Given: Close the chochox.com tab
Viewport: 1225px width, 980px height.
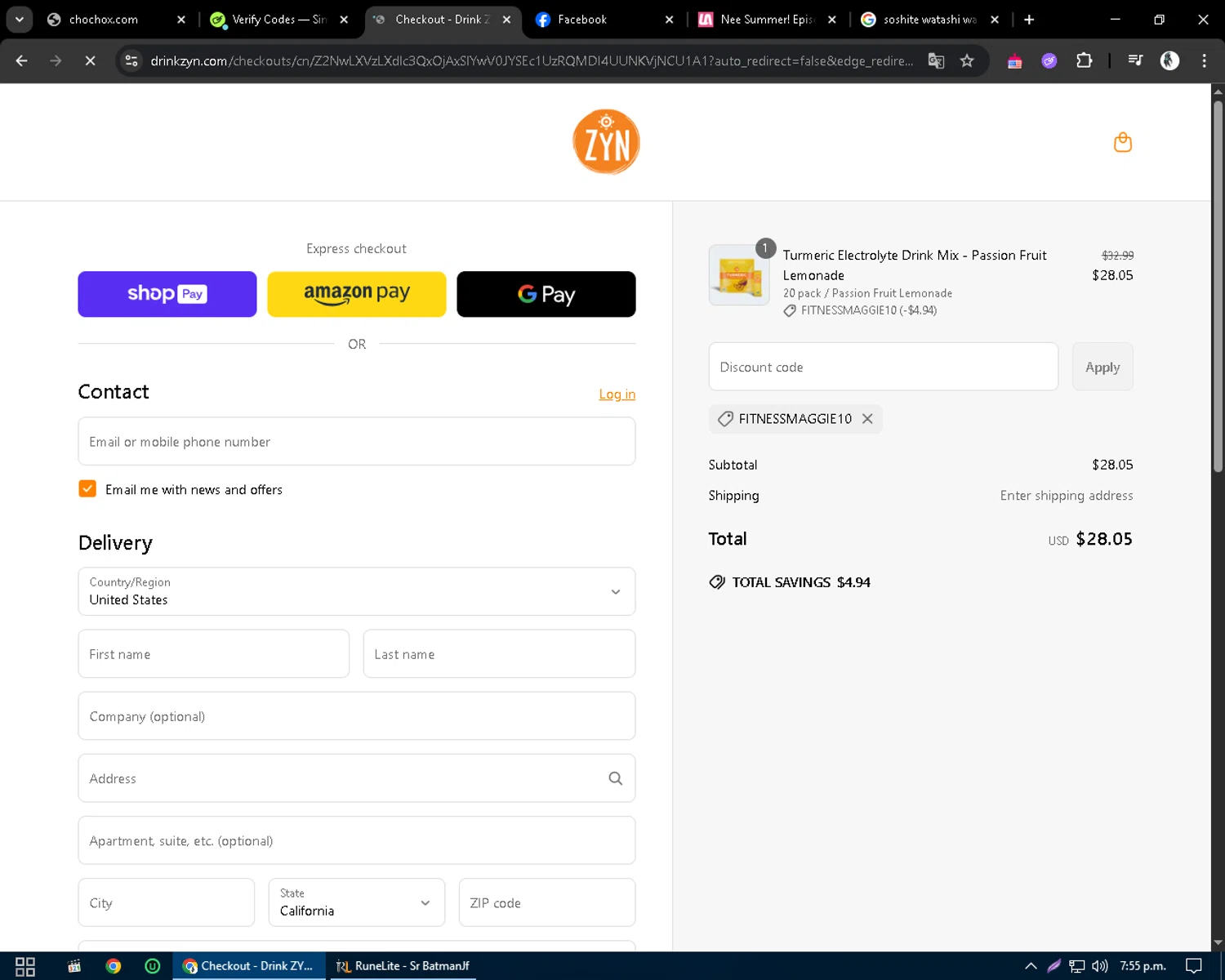Looking at the screenshot, I should pyautogui.click(x=181, y=20).
